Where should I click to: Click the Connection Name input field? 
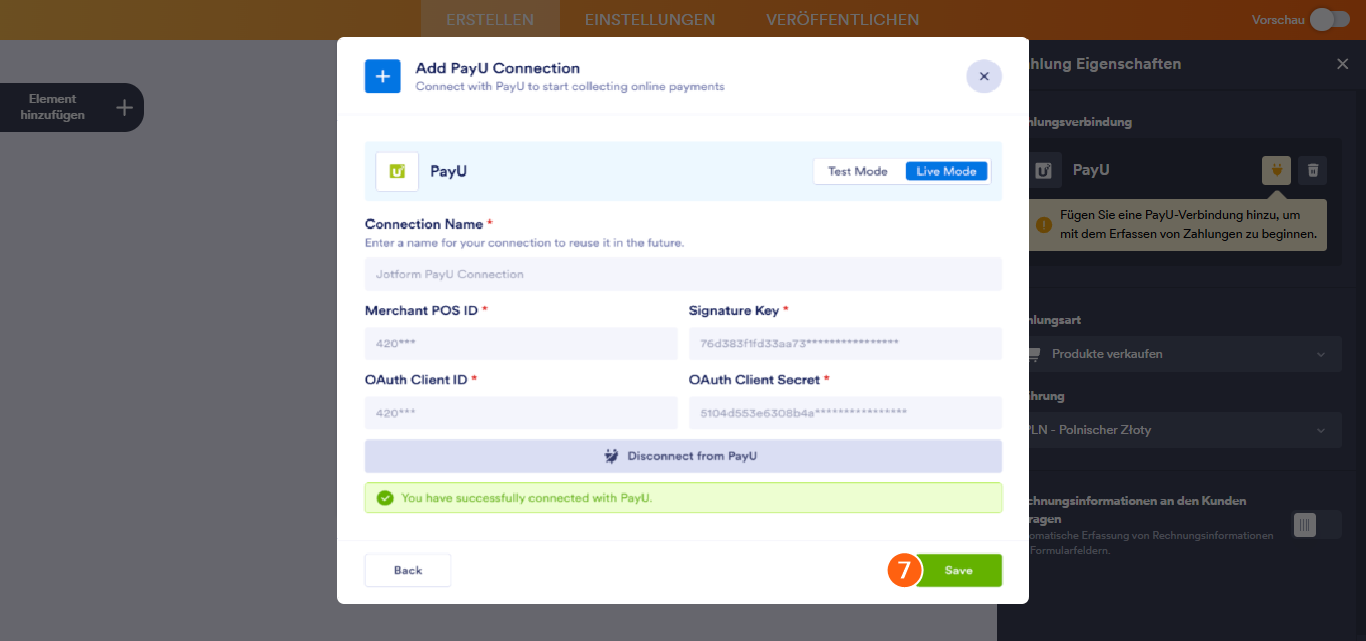pyautogui.click(x=683, y=274)
